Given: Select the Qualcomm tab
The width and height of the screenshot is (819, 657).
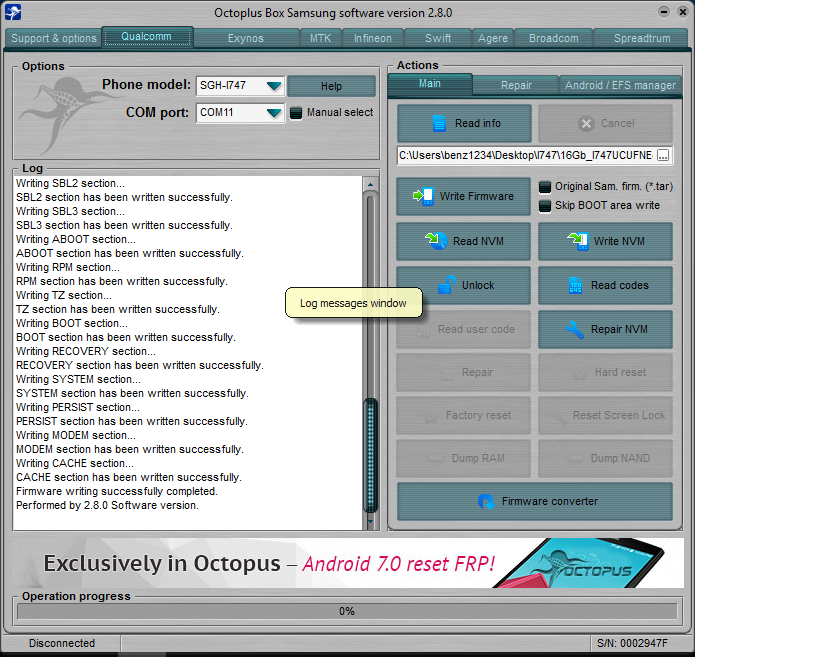Looking at the screenshot, I should [147, 37].
